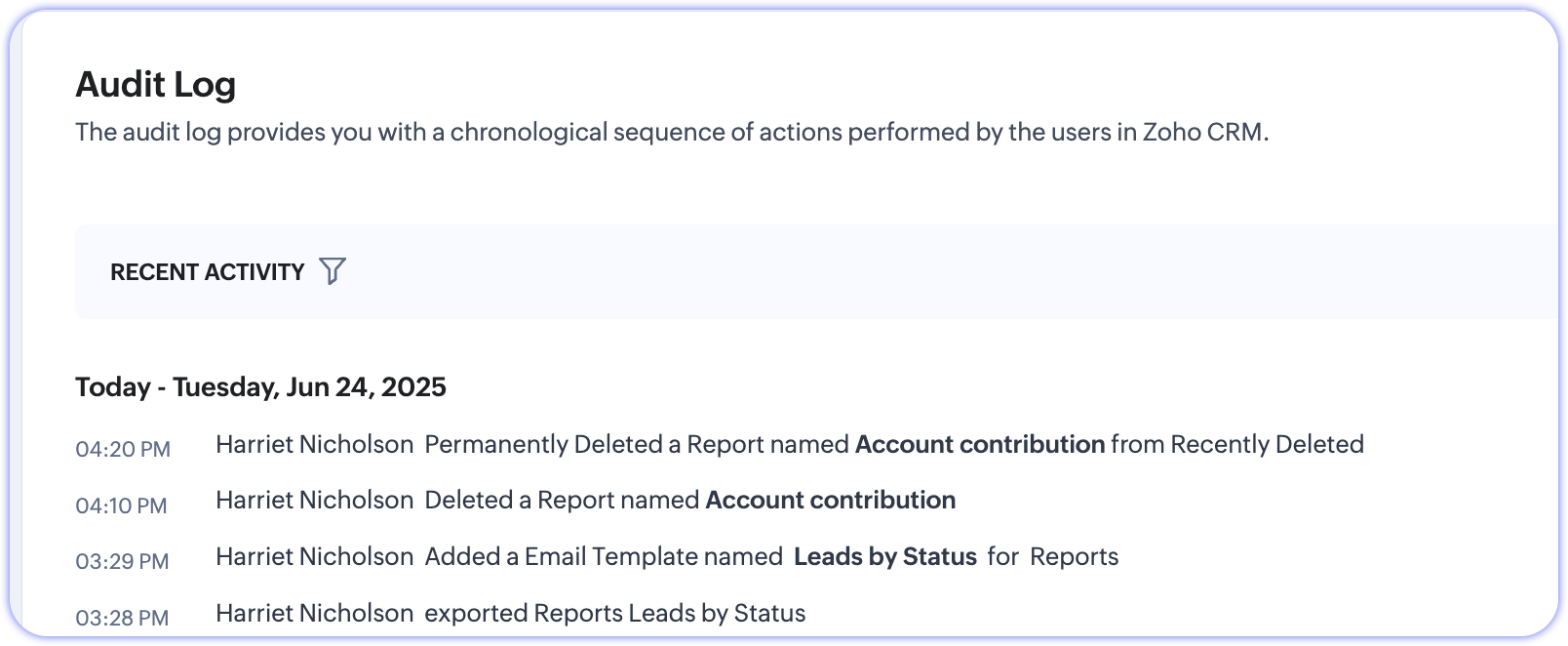Click Harriet Nicholson in the 03:29 PM entry
Screen dimensions: 1568x646
click(x=314, y=557)
